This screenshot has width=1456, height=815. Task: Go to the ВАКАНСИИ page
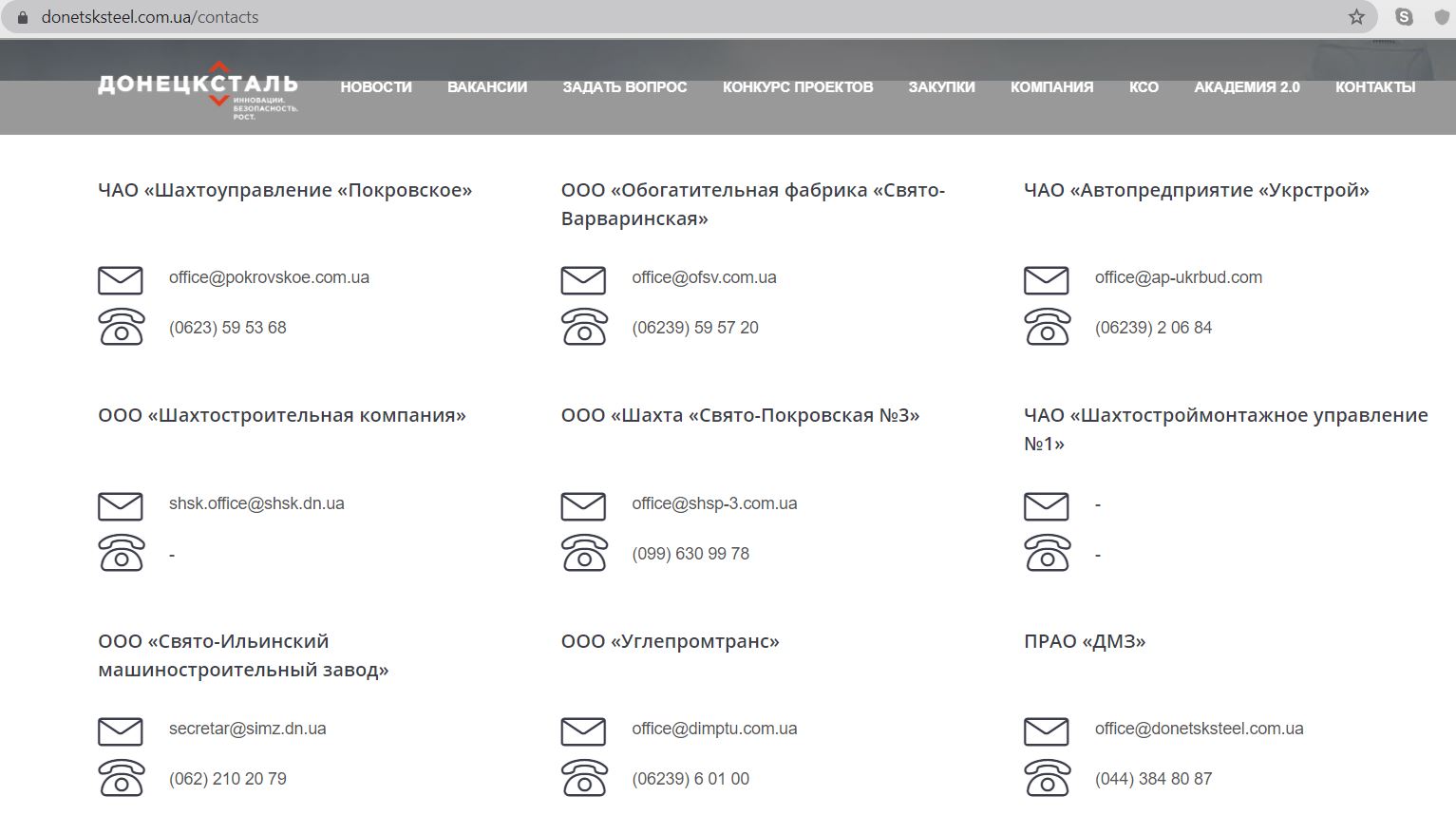pyautogui.click(x=487, y=87)
